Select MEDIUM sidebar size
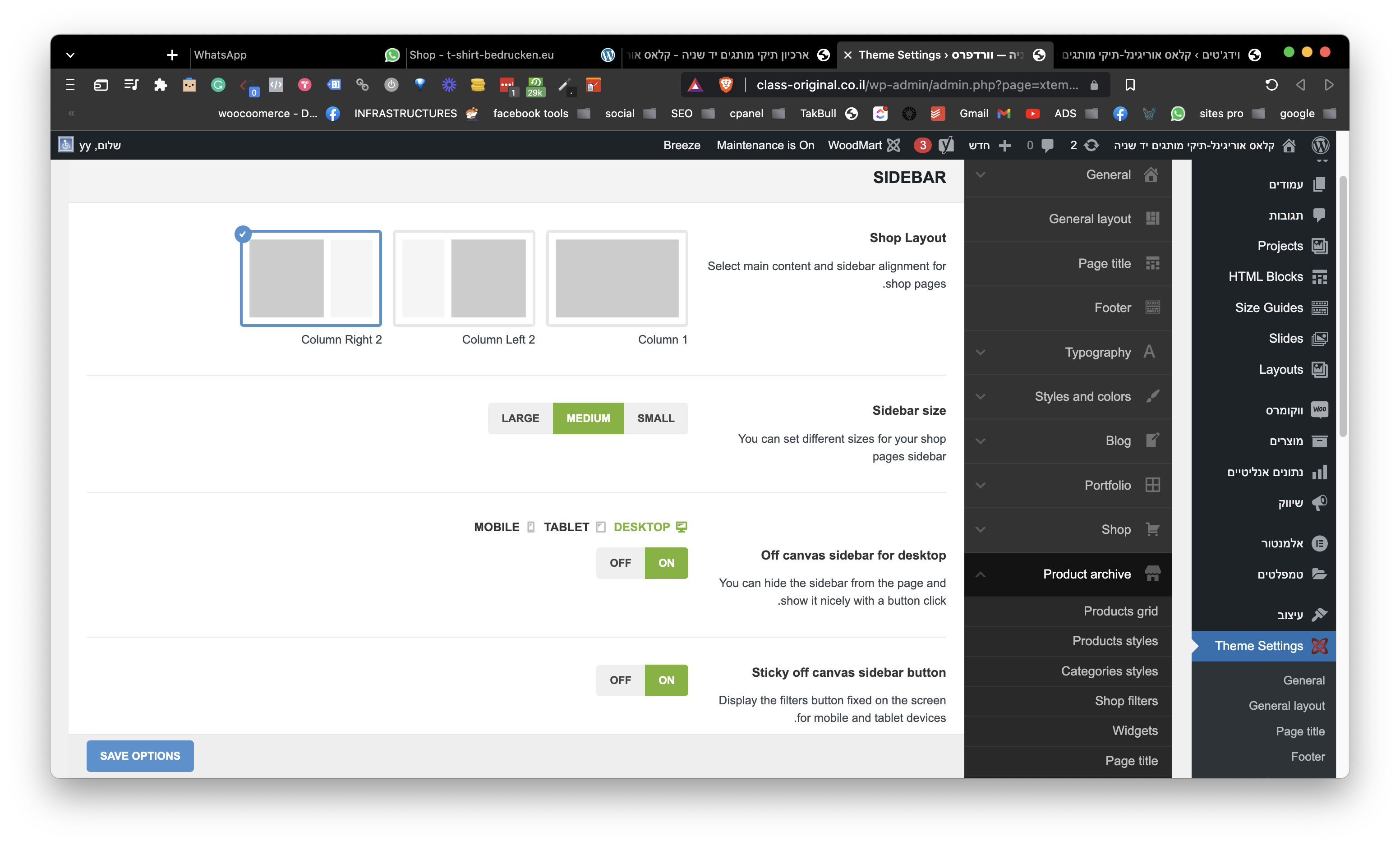This screenshot has width=1400, height=845. (588, 418)
